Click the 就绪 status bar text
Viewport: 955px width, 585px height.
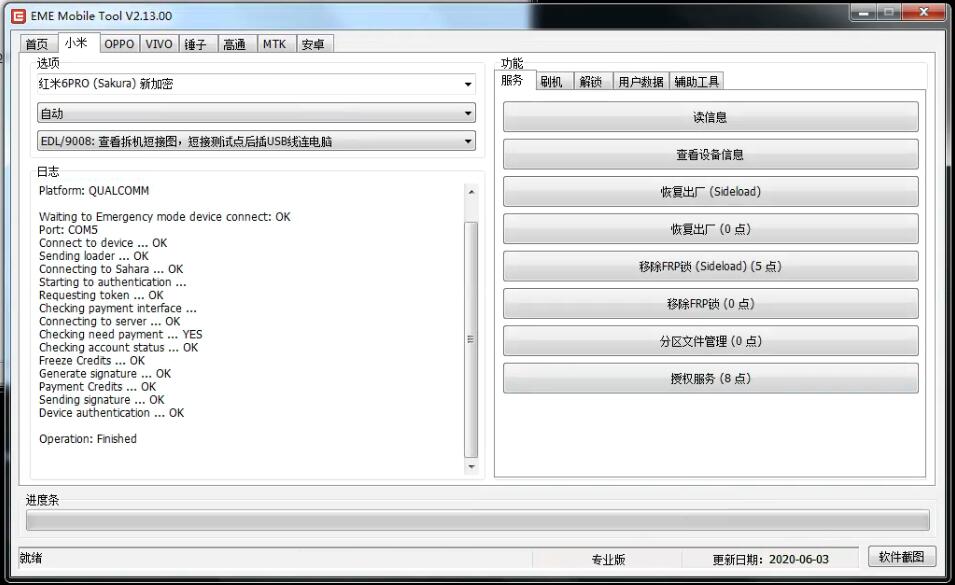click(x=31, y=558)
